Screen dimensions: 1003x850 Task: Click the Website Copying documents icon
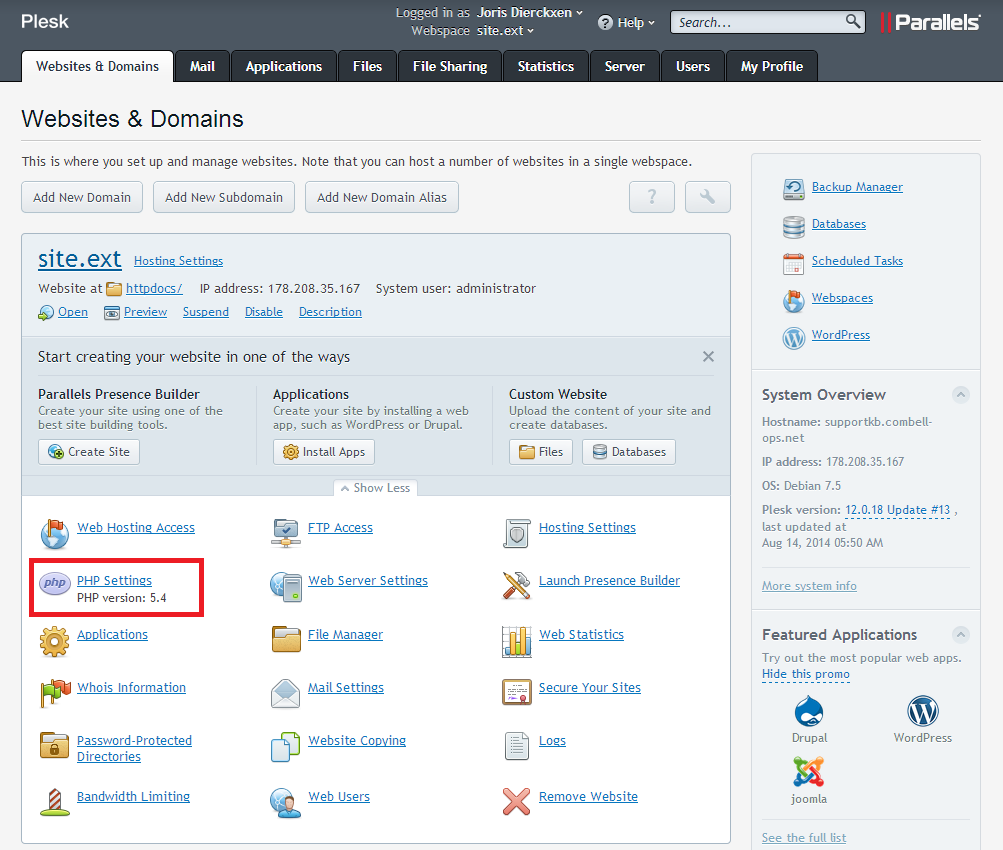[285, 747]
